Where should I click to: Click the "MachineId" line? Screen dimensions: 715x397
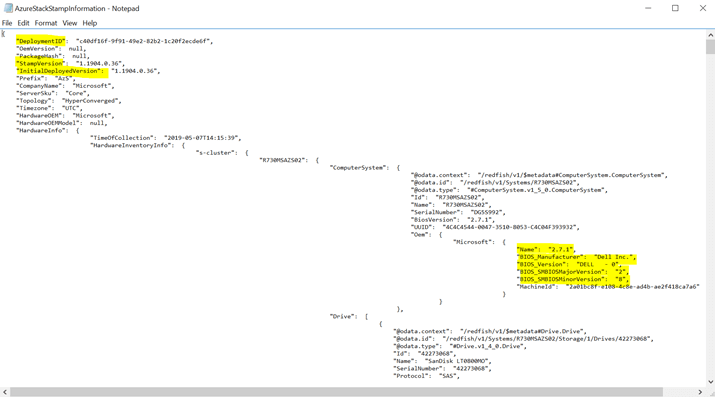point(608,287)
